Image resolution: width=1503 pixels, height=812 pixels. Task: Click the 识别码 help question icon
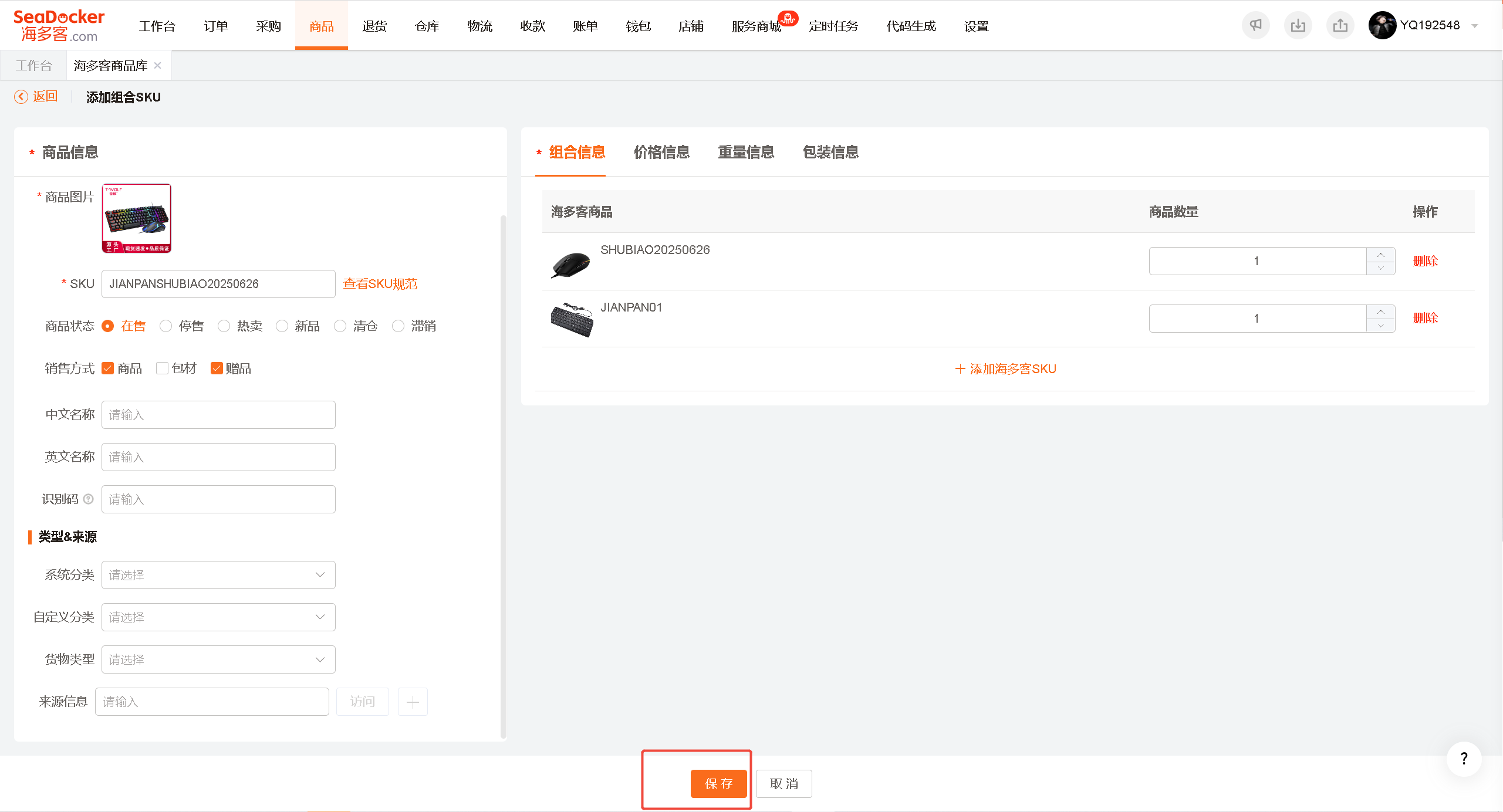tap(89, 499)
